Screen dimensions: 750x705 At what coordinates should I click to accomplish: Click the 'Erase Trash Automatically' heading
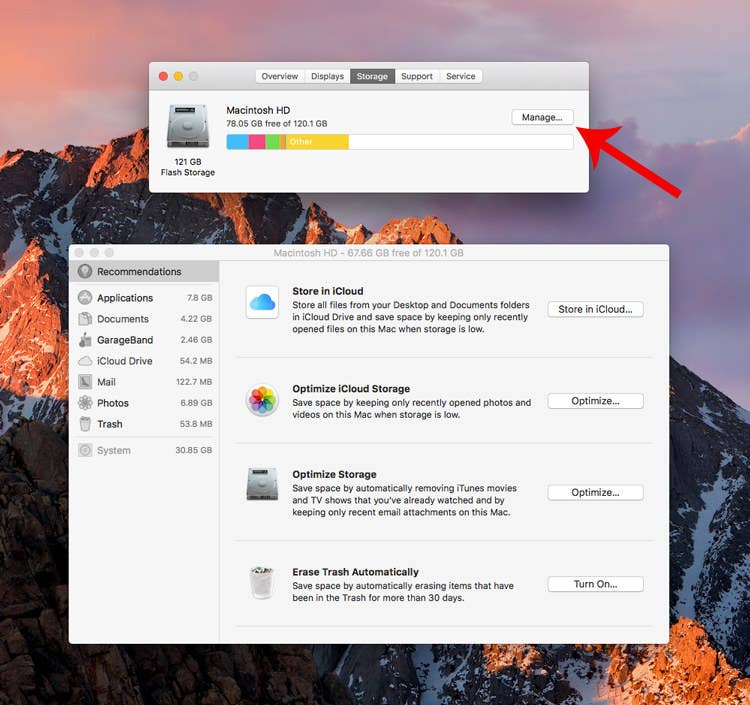click(355, 572)
